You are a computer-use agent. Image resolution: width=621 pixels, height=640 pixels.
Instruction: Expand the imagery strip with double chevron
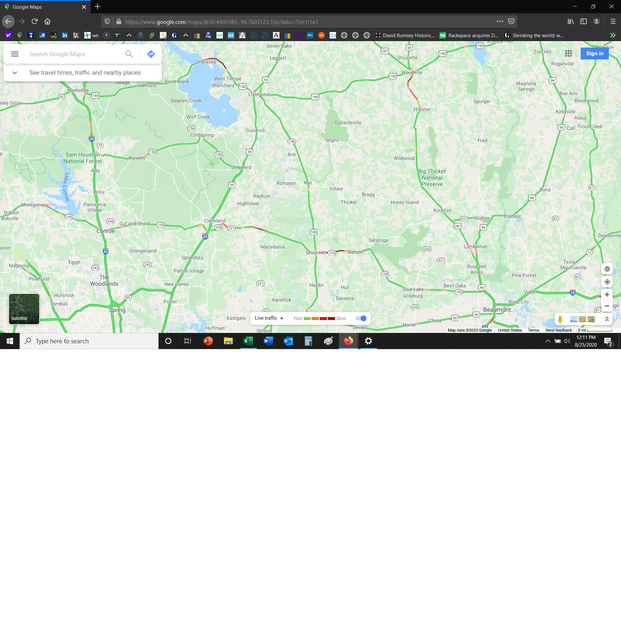click(607, 319)
